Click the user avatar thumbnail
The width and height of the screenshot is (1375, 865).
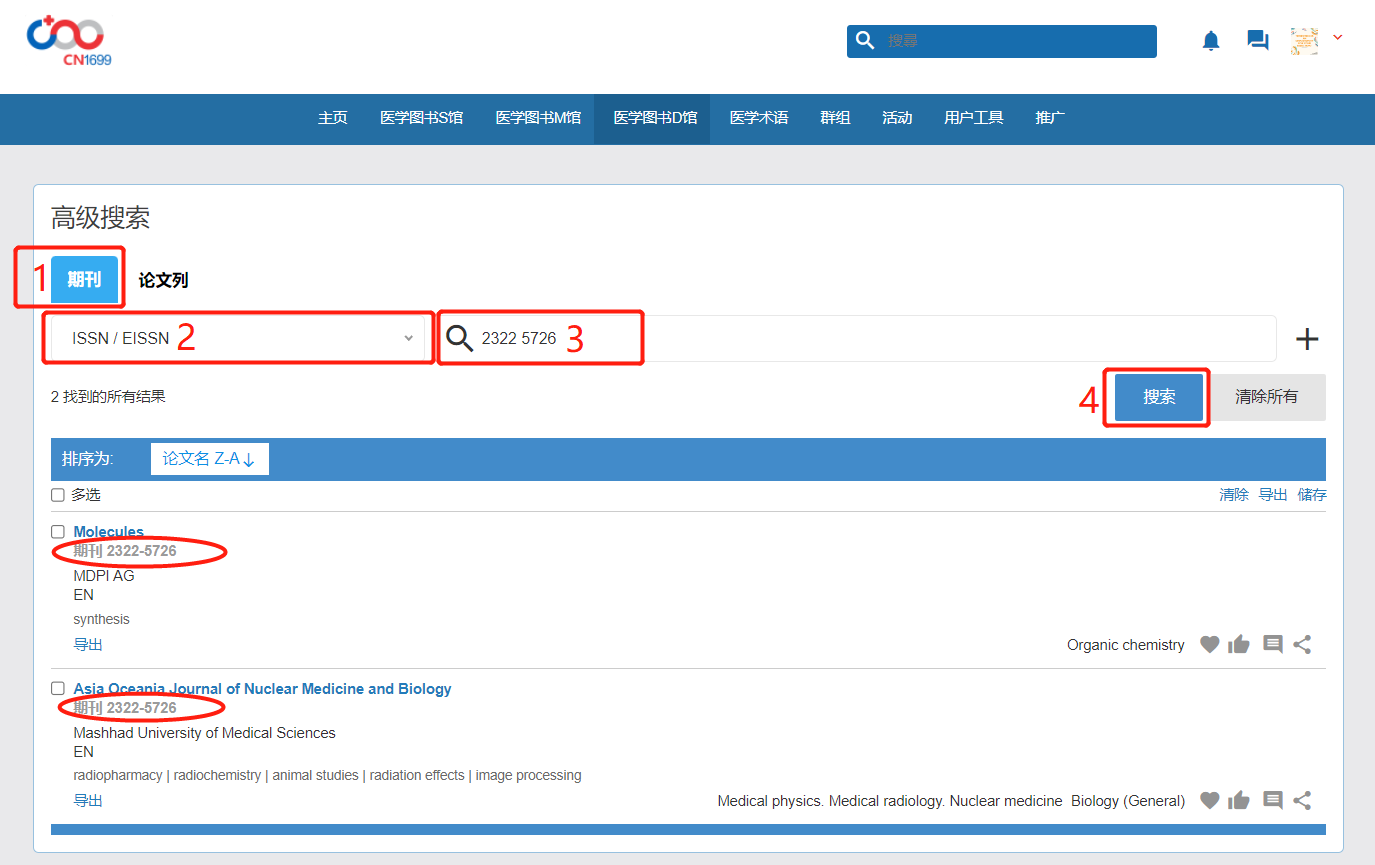[x=1304, y=40]
